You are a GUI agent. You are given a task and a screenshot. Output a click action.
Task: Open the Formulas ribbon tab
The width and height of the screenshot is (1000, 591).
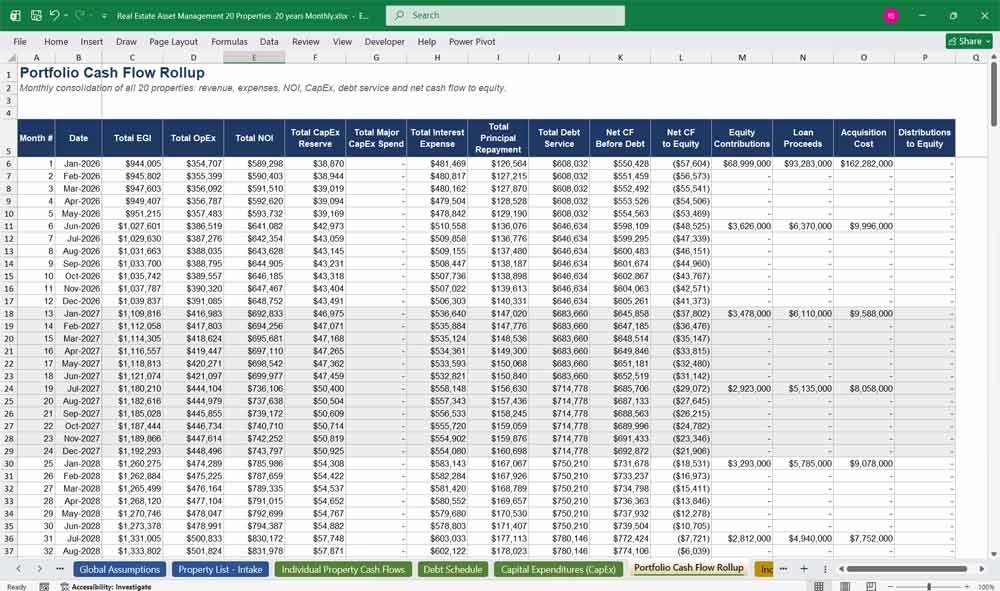click(x=229, y=41)
